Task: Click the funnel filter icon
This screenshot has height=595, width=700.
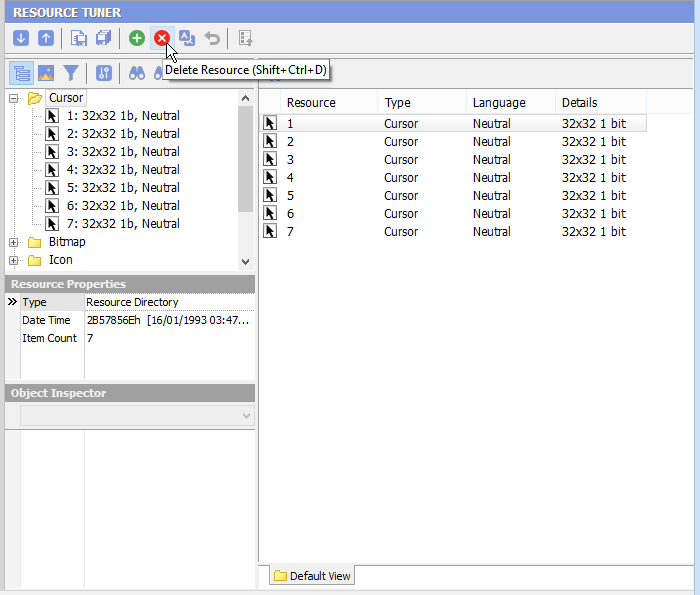Action: tap(71, 73)
